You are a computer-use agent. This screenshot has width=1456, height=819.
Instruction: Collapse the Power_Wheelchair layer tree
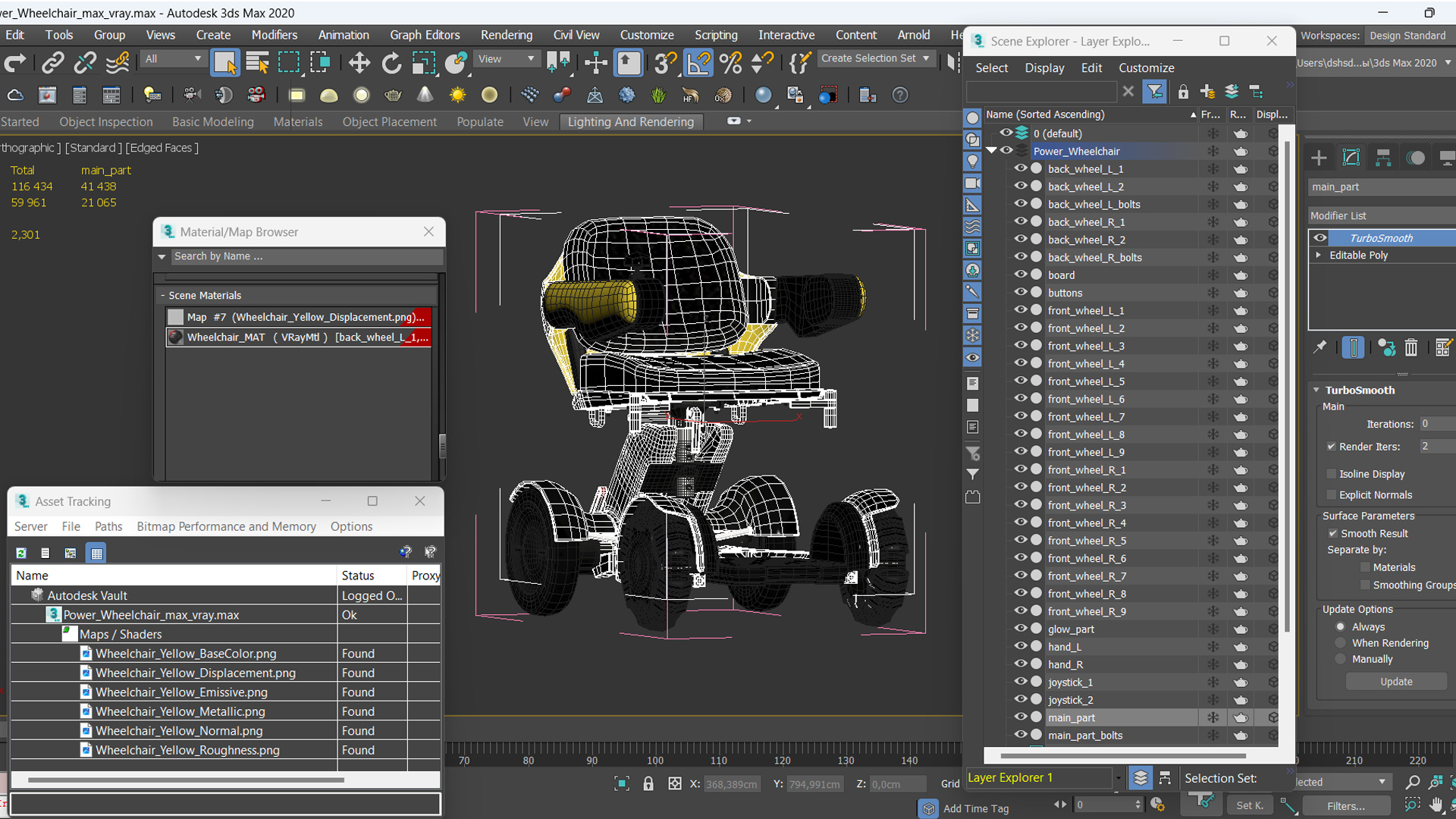point(992,151)
